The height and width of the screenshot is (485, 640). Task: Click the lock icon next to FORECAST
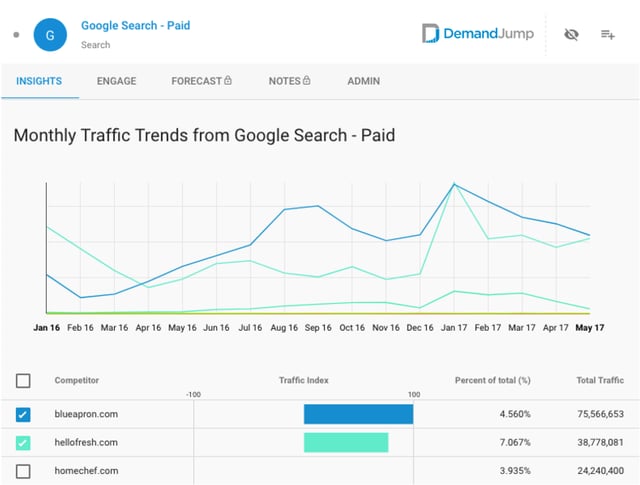click(228, 80)
